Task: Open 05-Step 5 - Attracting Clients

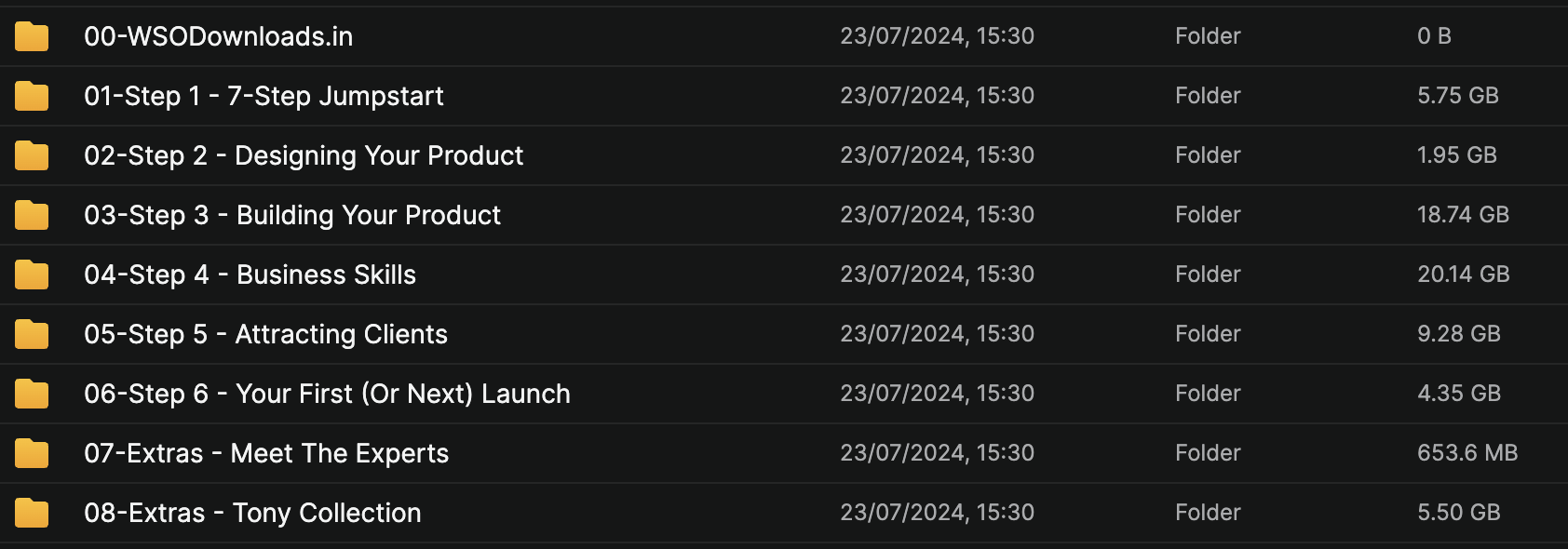Action: pyautogui.click(x=265, y=334)
